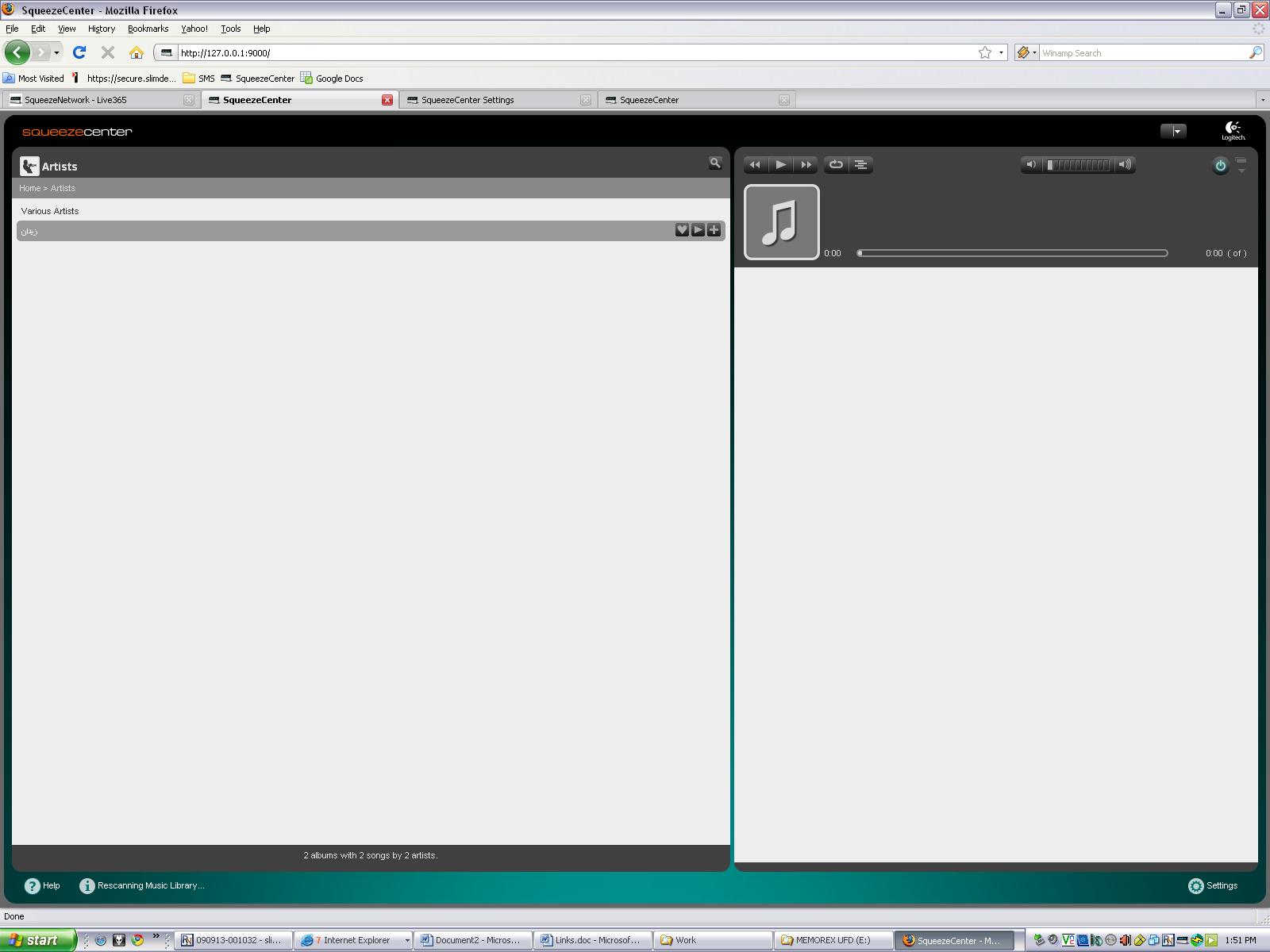Click the Home breadcrumb link
Image resolution: width=1270 pixels, height=952 pixels.
(x=29, y=188)
